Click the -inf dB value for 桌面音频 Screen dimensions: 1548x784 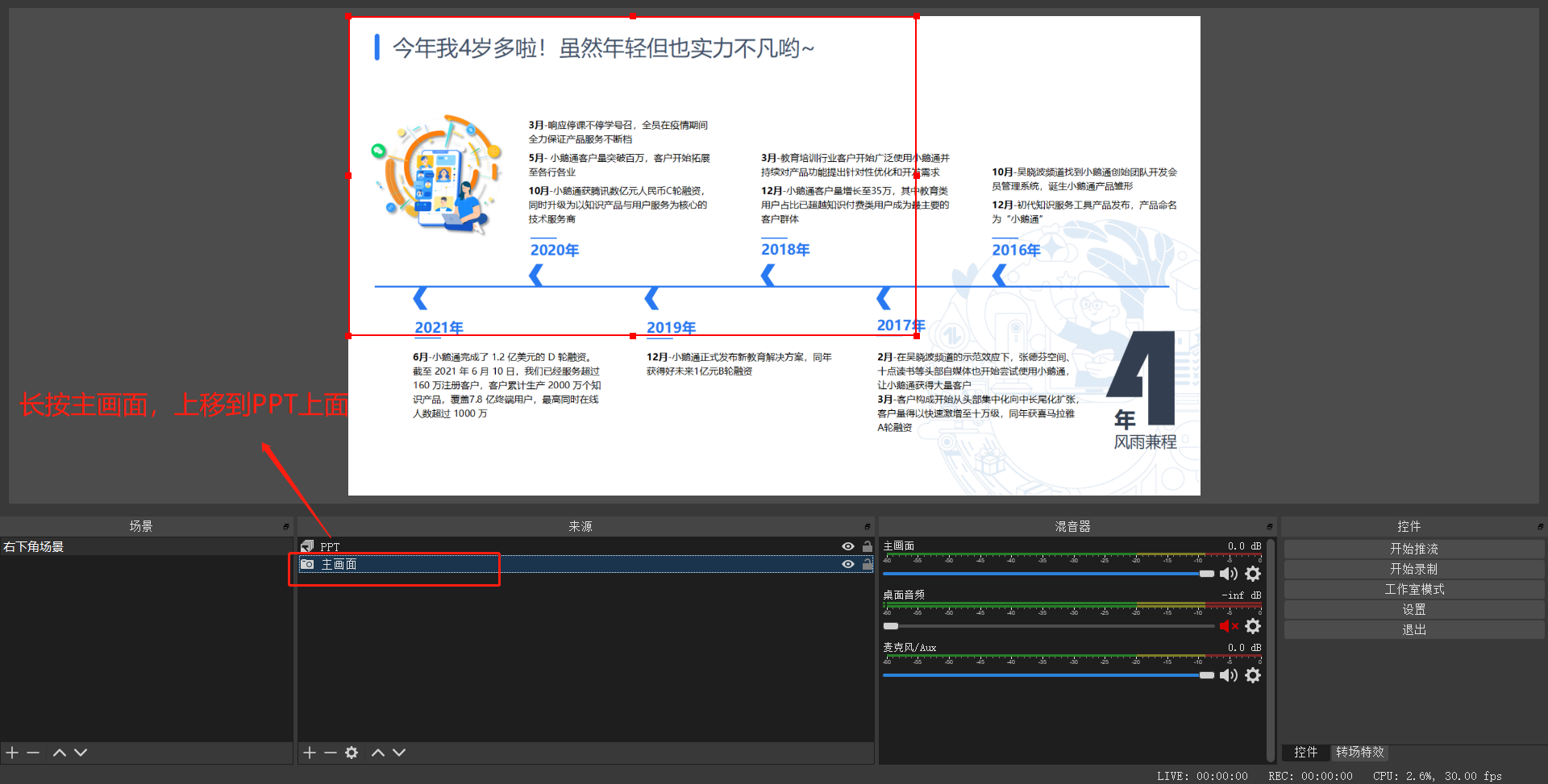point(1242,595)
